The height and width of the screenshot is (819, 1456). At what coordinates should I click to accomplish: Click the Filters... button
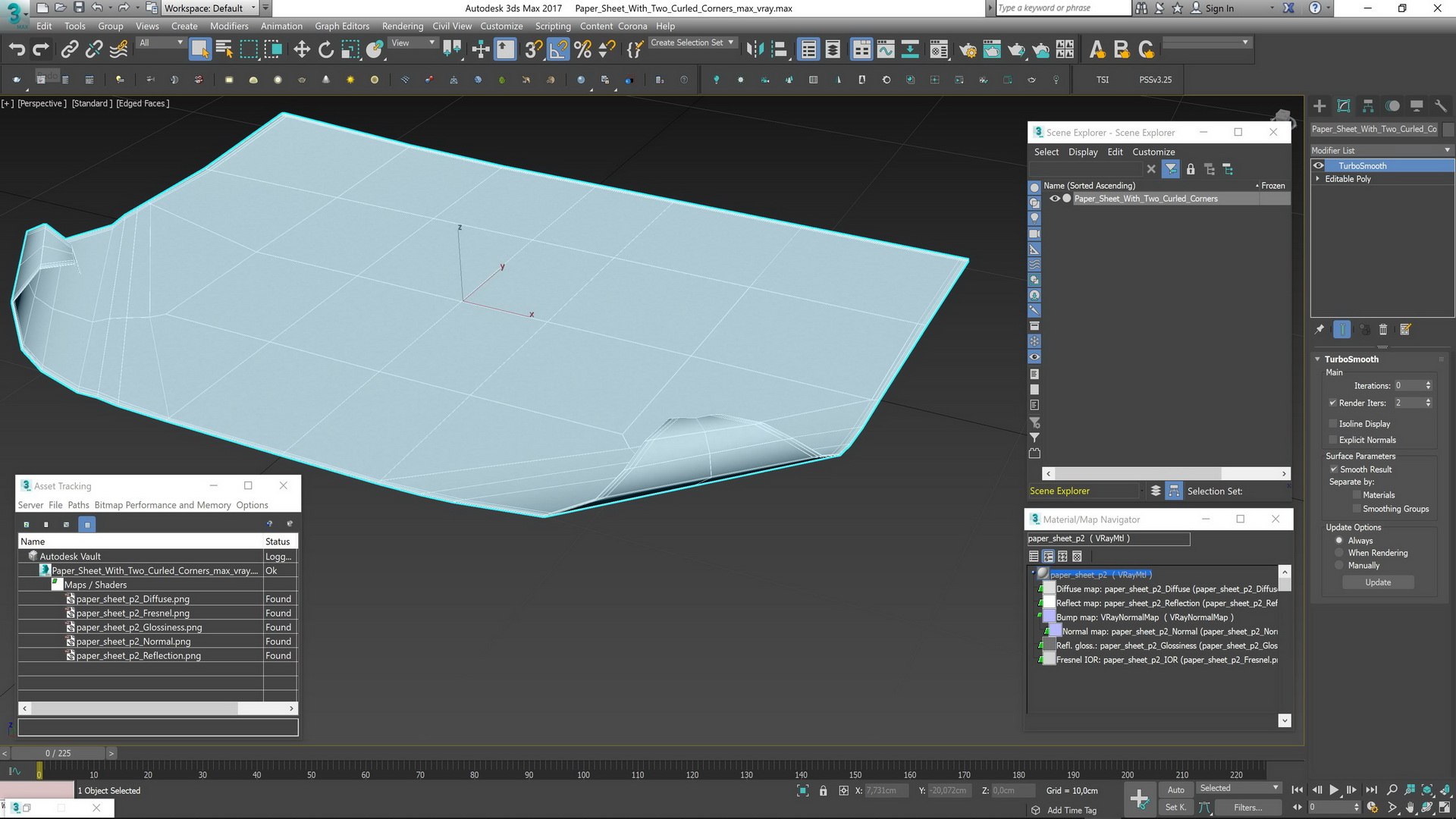pos(1247,808)
